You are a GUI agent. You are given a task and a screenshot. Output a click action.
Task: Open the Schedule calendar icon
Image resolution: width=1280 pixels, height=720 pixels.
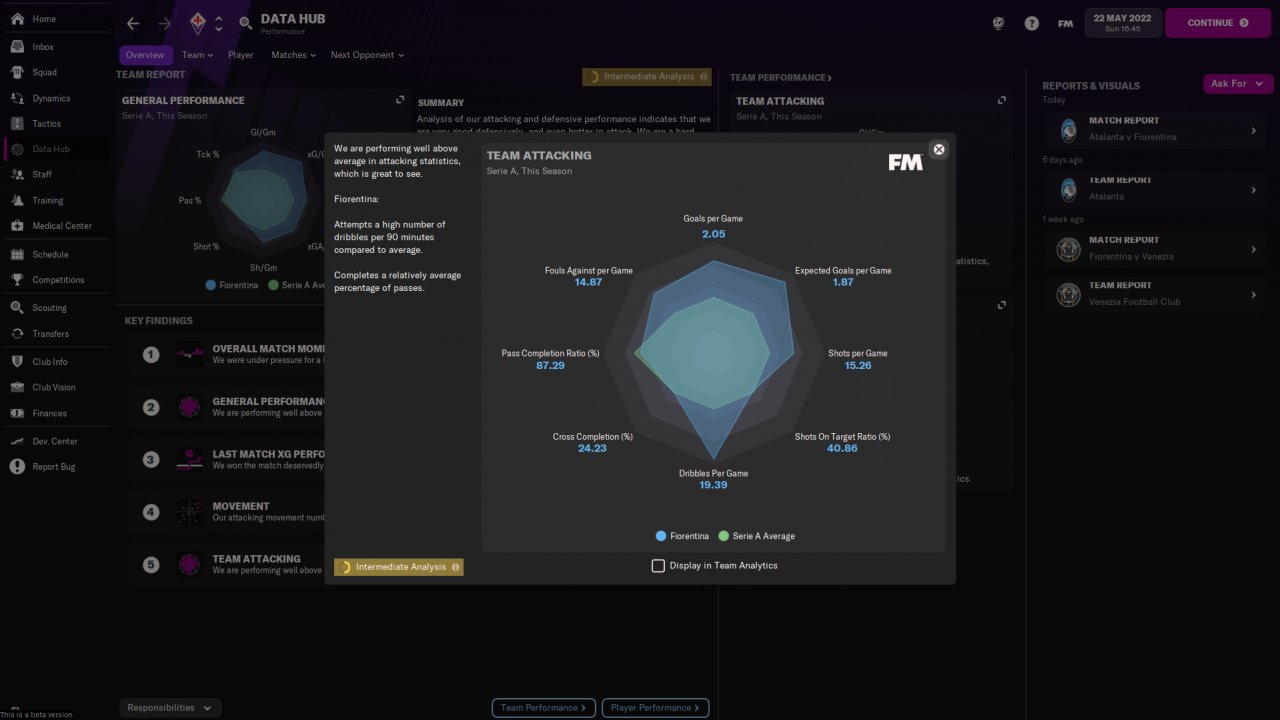click(x=17, y=255)
